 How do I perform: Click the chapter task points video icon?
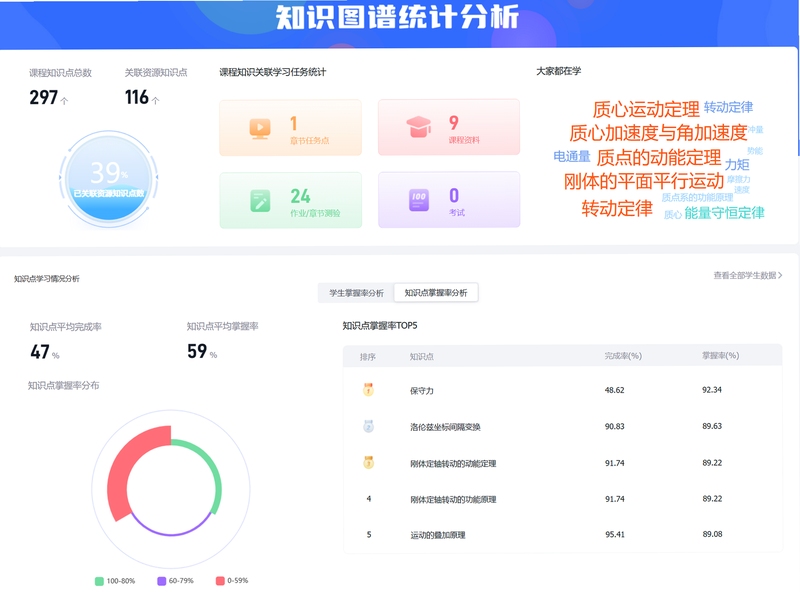point(260,128)
